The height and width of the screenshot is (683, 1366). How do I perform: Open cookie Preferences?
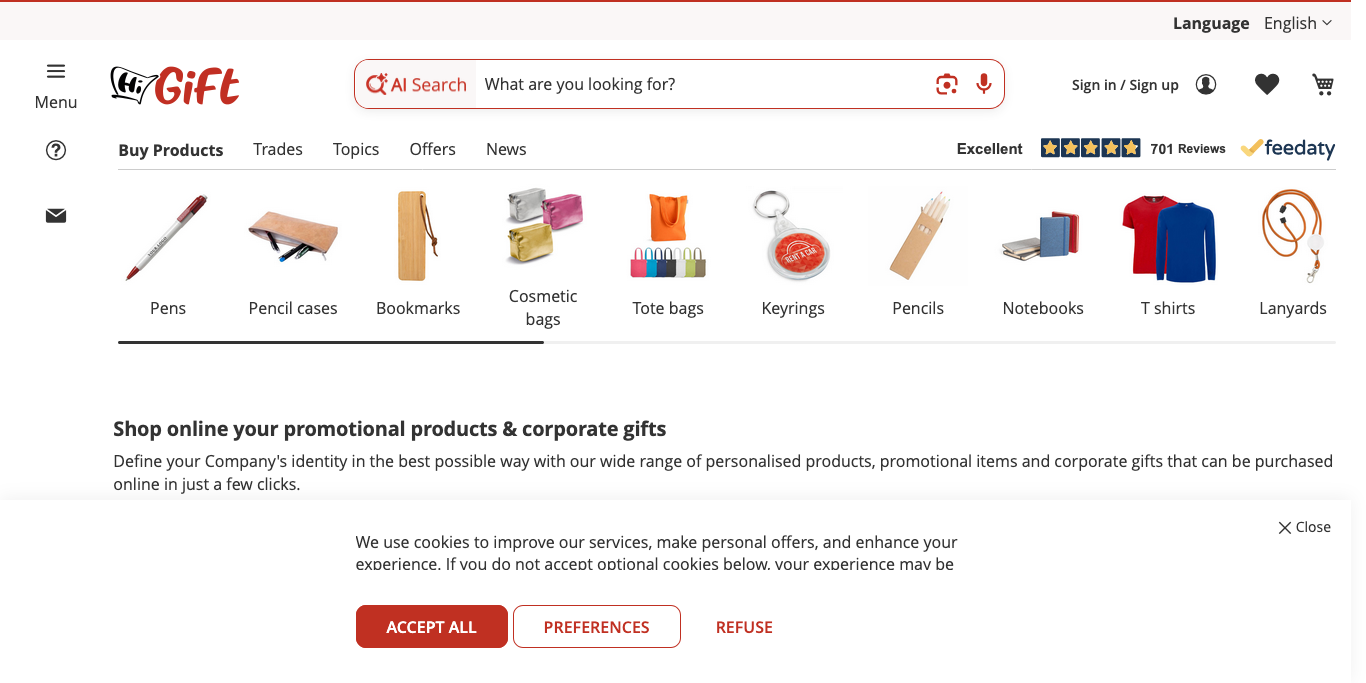click(596, 626)
